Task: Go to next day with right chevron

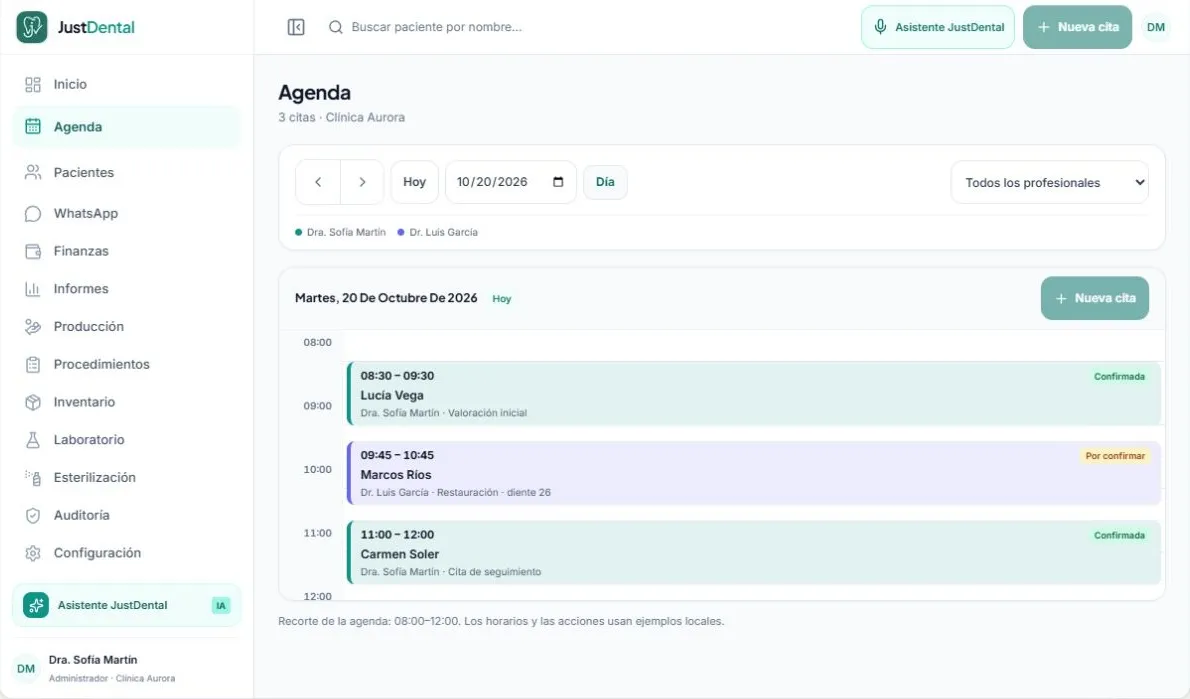Action: click(x=362, y=182)
